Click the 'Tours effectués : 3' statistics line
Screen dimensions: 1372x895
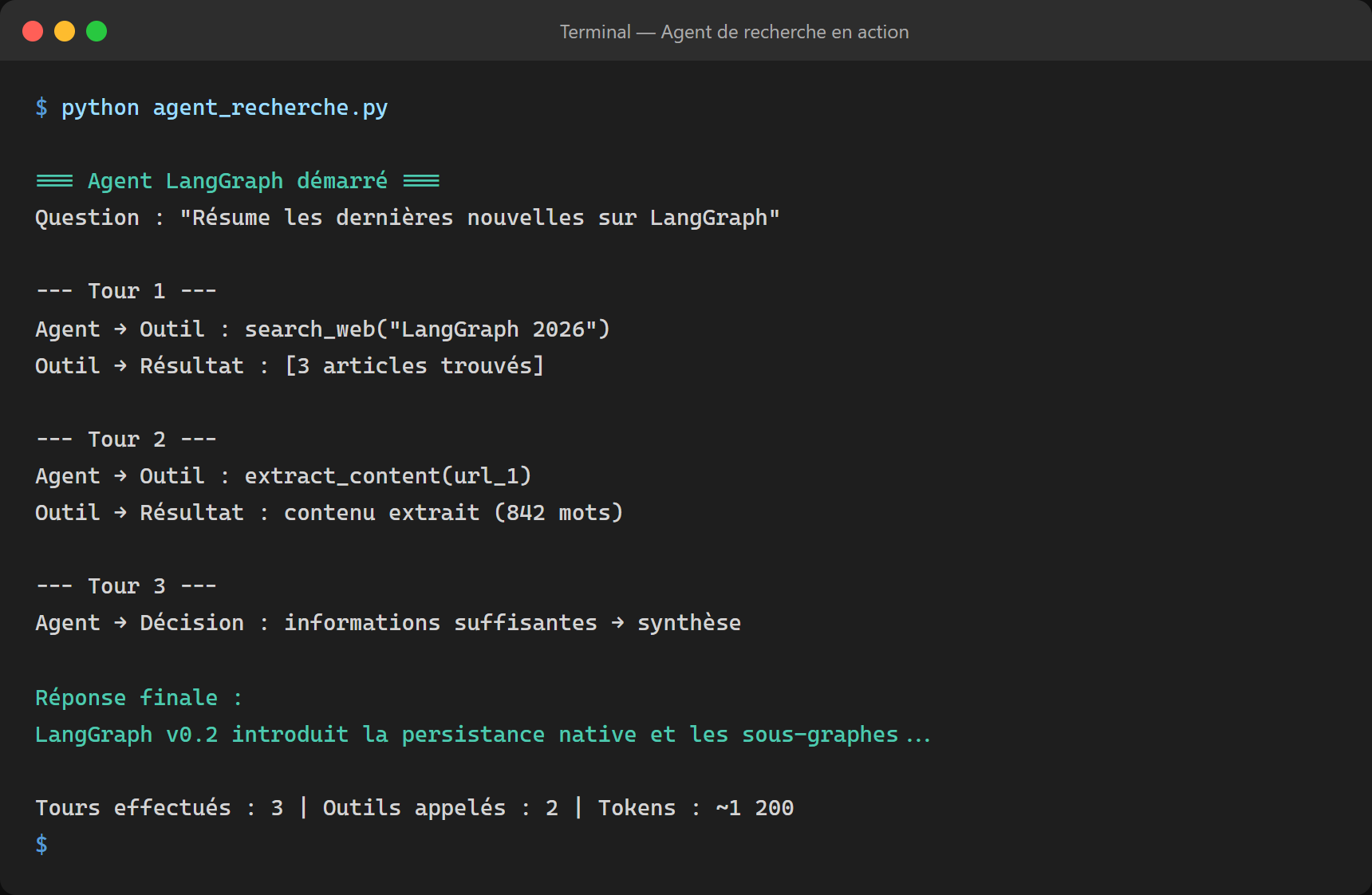(414, 808)
